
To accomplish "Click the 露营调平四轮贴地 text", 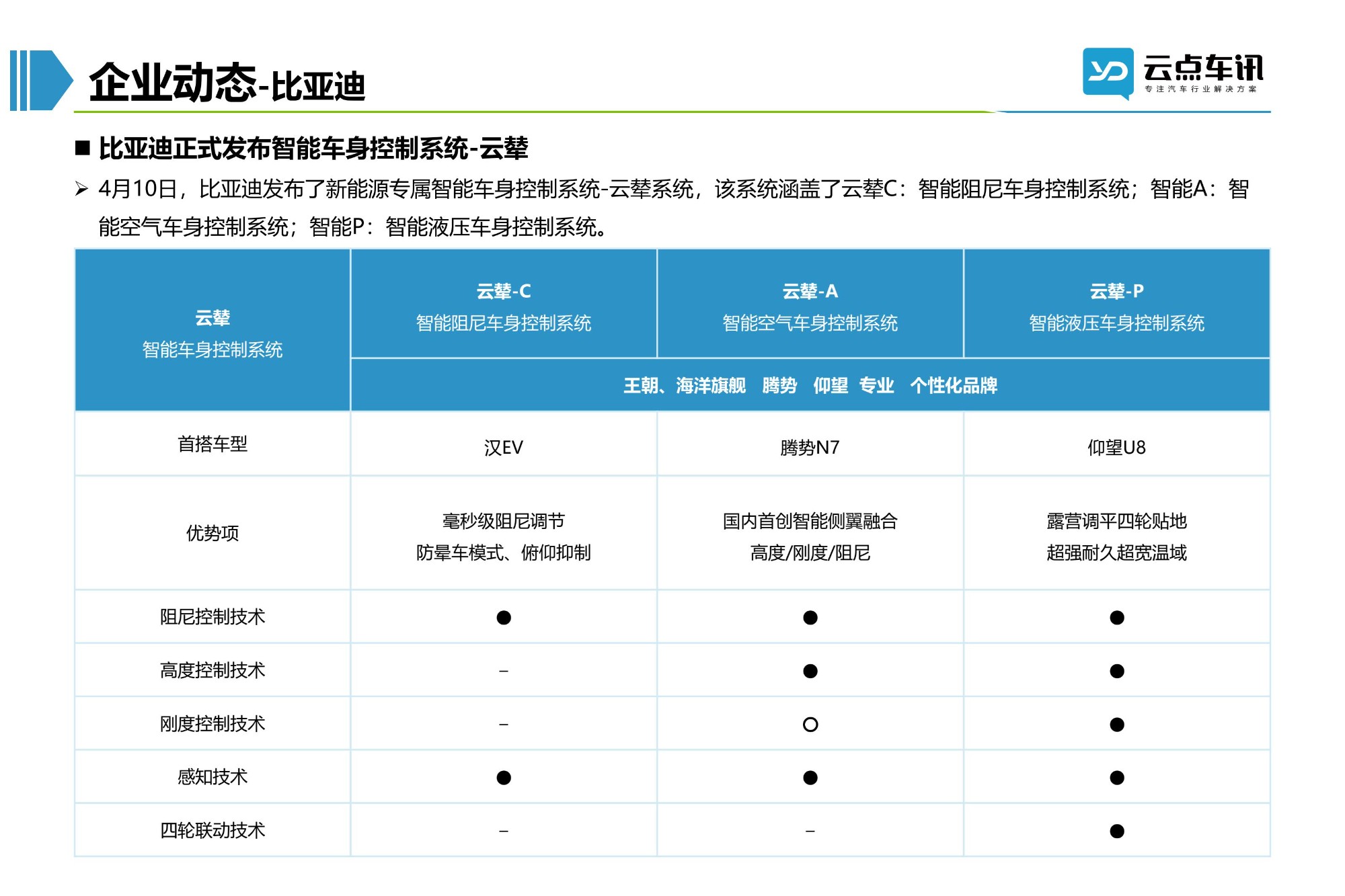I will (x=1117, y=521).
